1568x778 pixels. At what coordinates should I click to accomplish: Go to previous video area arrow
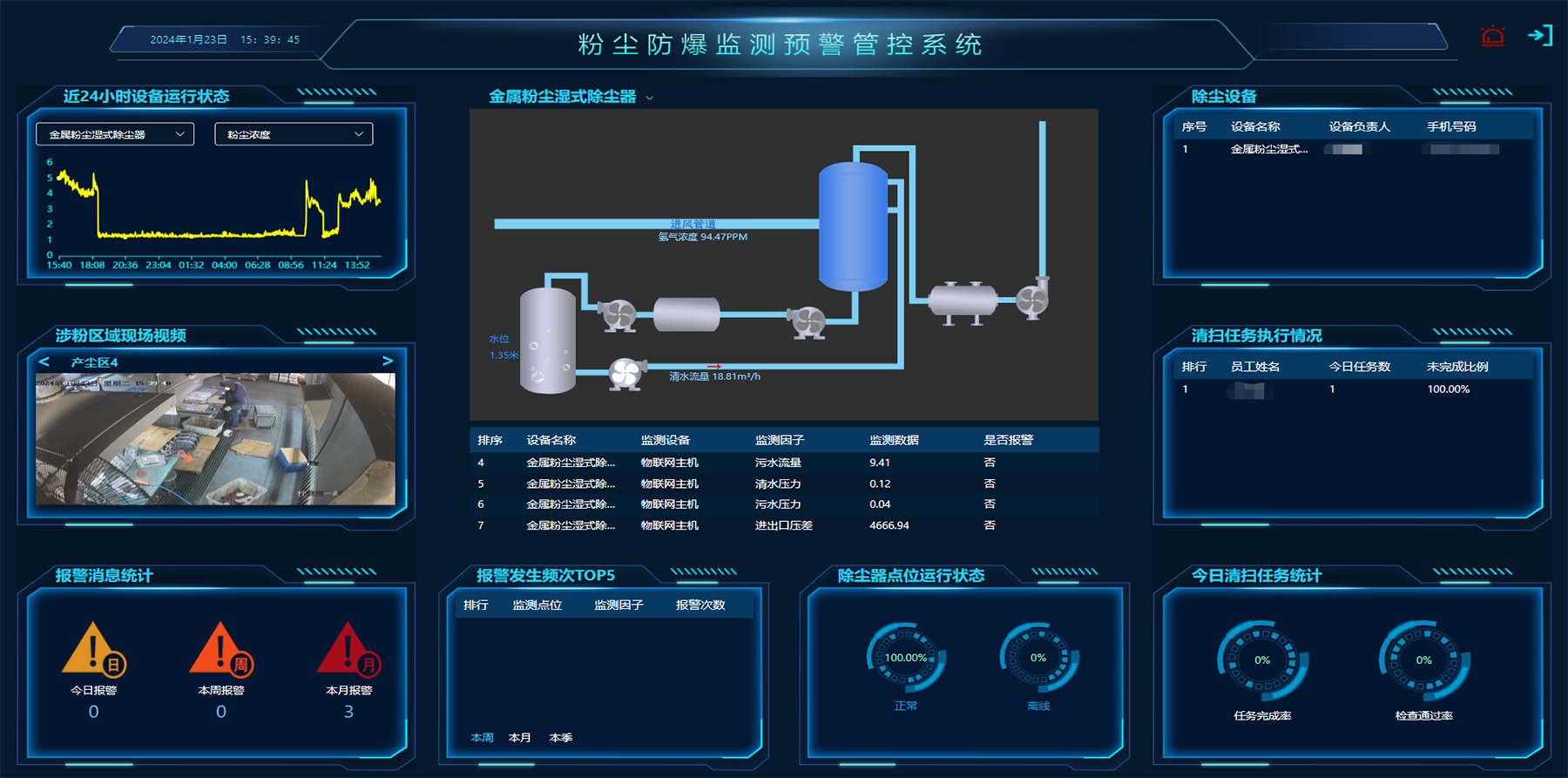(44, 362)
